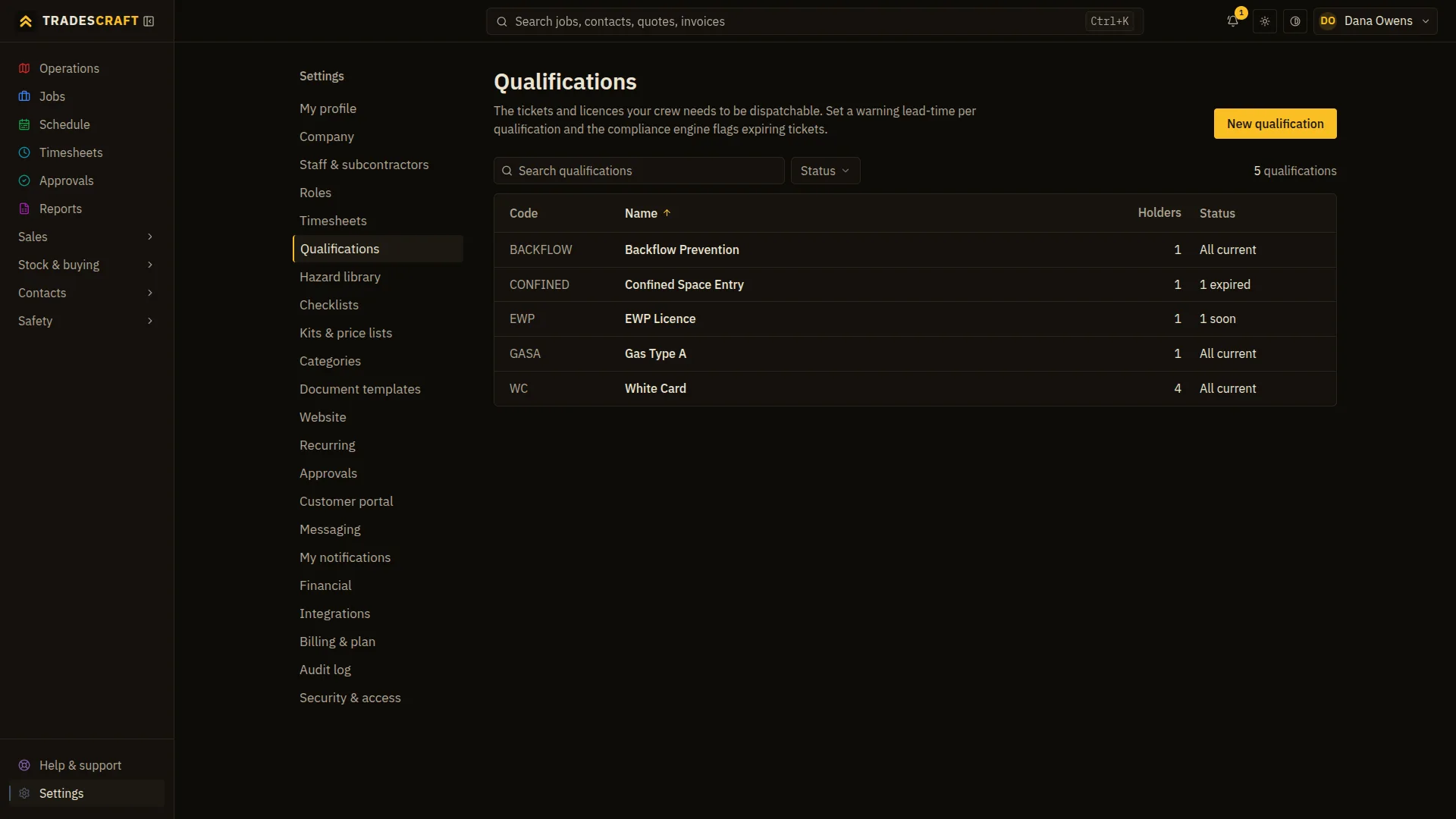This screenshot has height=819, width=1456.
Task: Expand the Contacts section
Action: pos(86,293)
